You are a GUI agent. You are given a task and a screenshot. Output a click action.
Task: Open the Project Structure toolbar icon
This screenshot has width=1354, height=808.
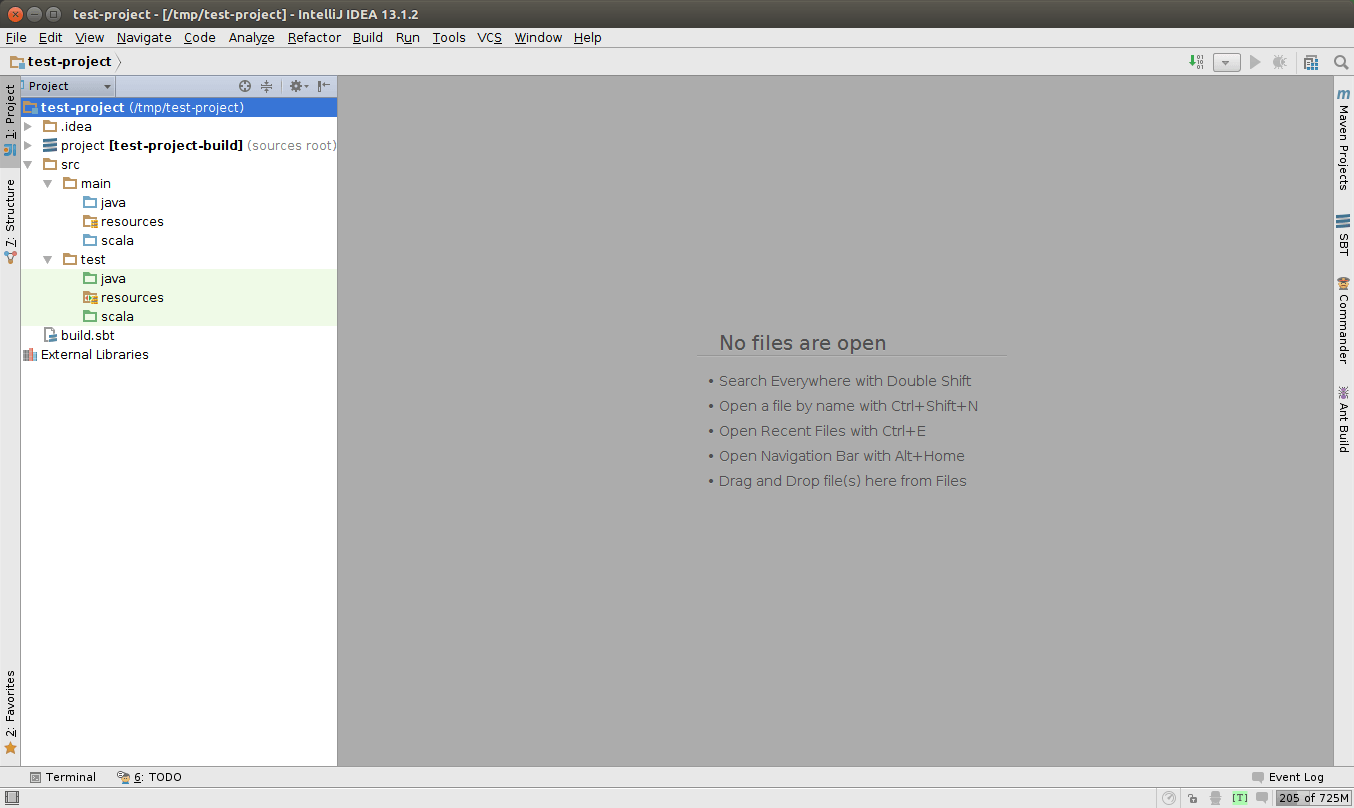(x=1311, y=62)
